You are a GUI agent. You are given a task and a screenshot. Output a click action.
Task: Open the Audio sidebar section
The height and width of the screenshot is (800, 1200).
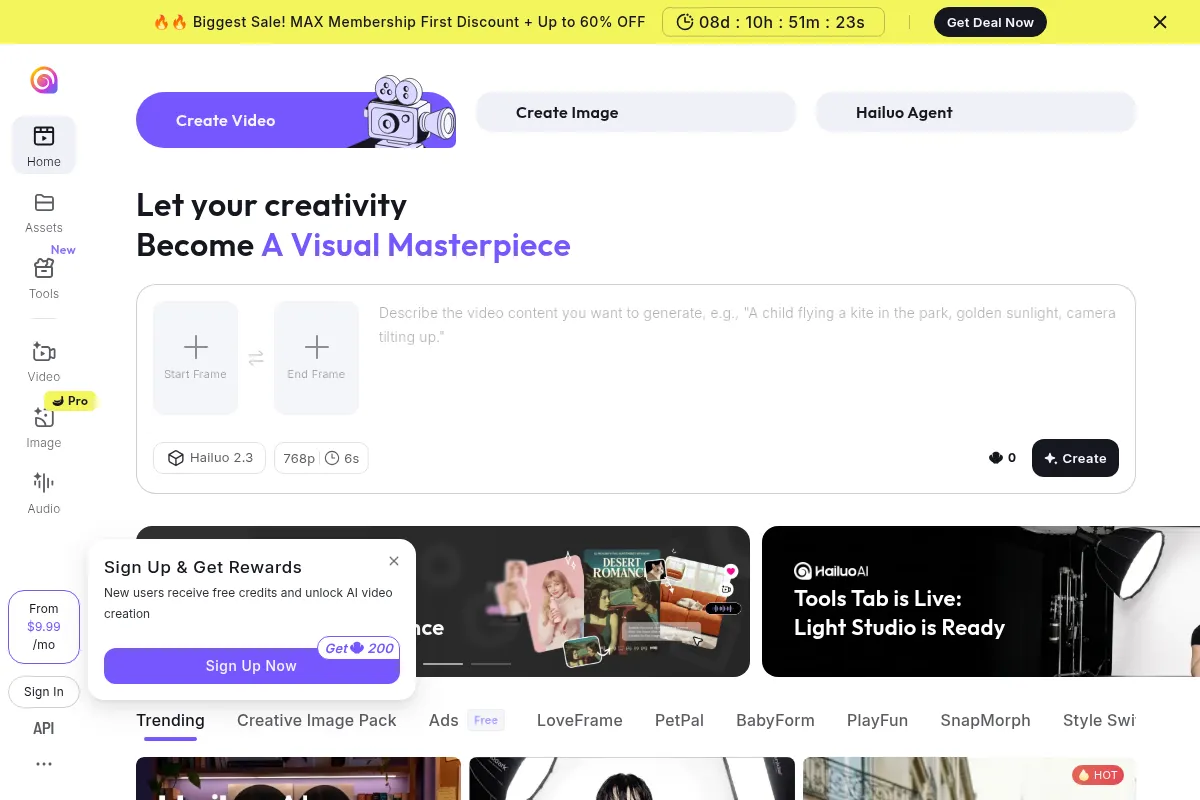[x=44, y=494]
